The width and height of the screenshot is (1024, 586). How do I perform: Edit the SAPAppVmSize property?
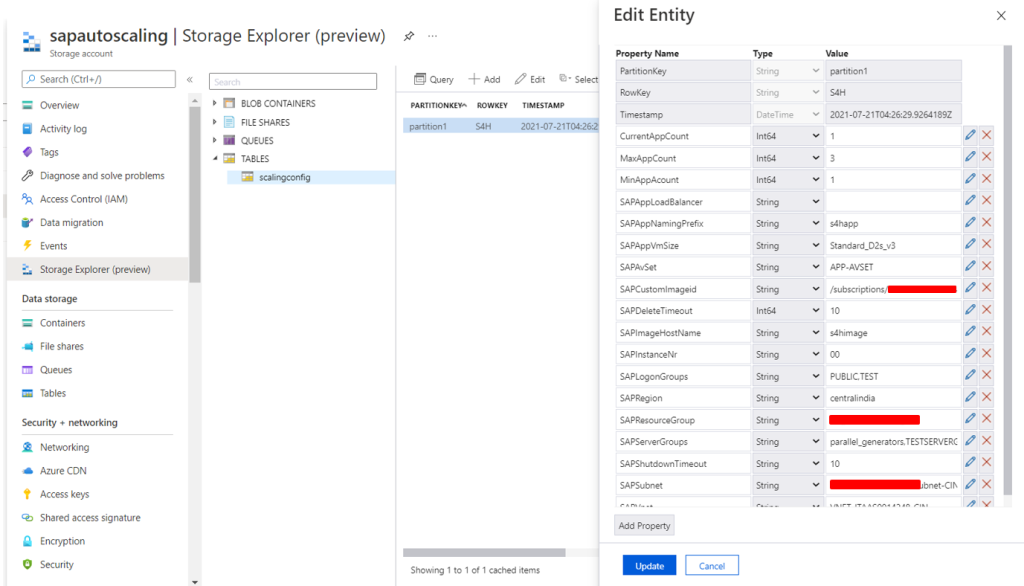pyautogui.click(x=970, y=244)
